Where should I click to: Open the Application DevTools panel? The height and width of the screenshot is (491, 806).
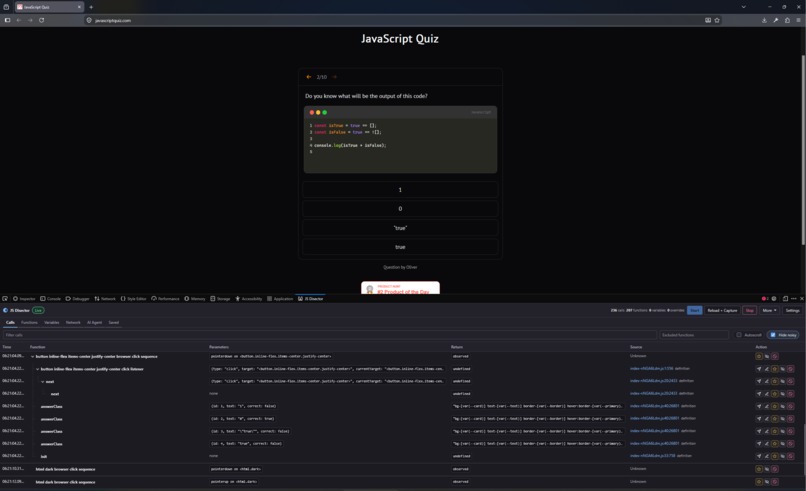pyautogui.click(x=280, y=299)
